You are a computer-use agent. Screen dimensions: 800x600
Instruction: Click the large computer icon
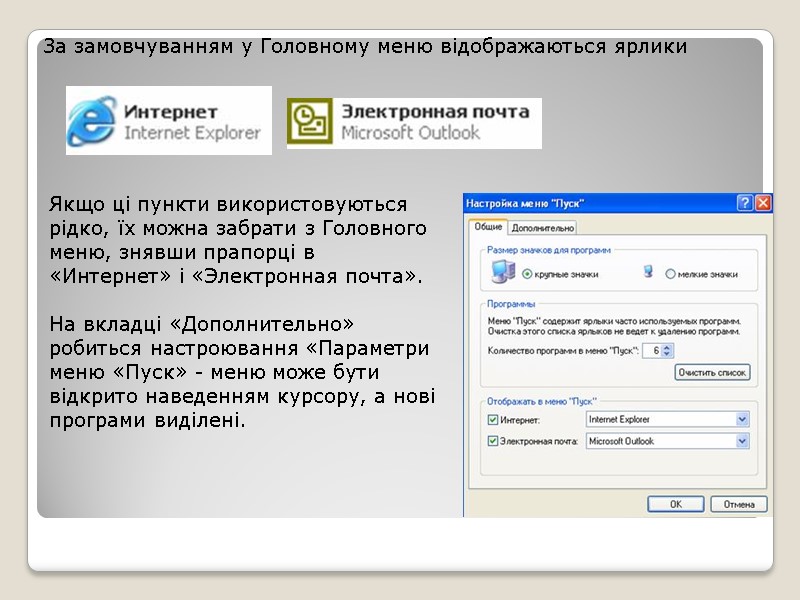pyautogui.click(x=503, y=271)
